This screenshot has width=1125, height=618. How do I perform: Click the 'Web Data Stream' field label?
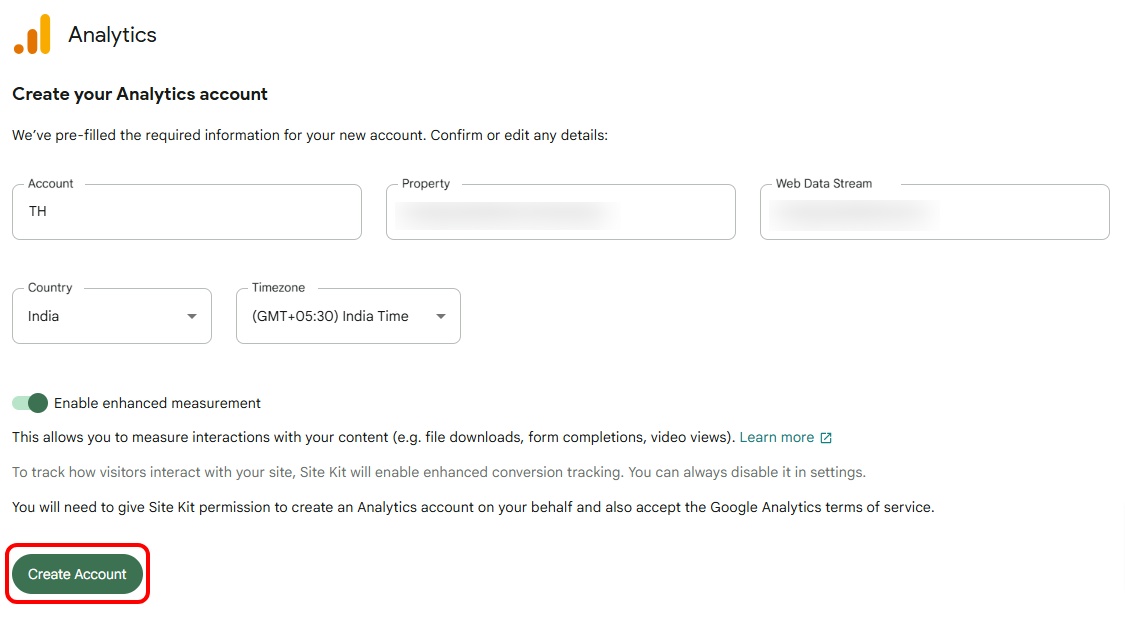pyautogui.click(x=824, y=184)
